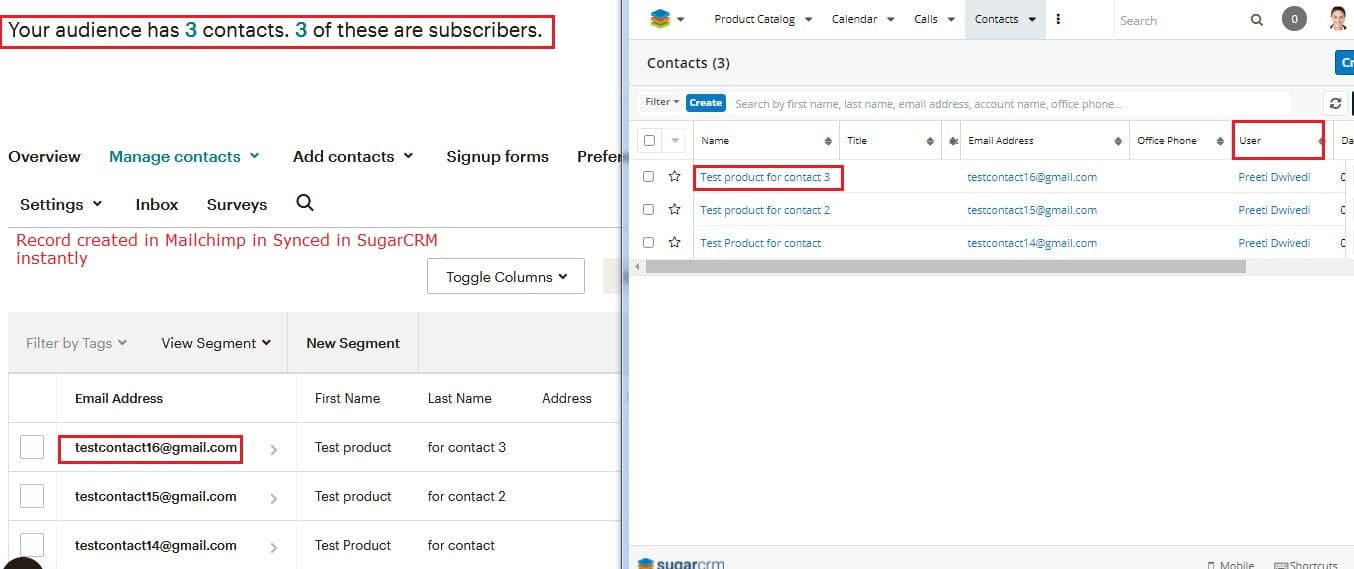Open Test product for contact 2 record
The width and height of the screenshot is (1354, 569).
pos(765,210)
